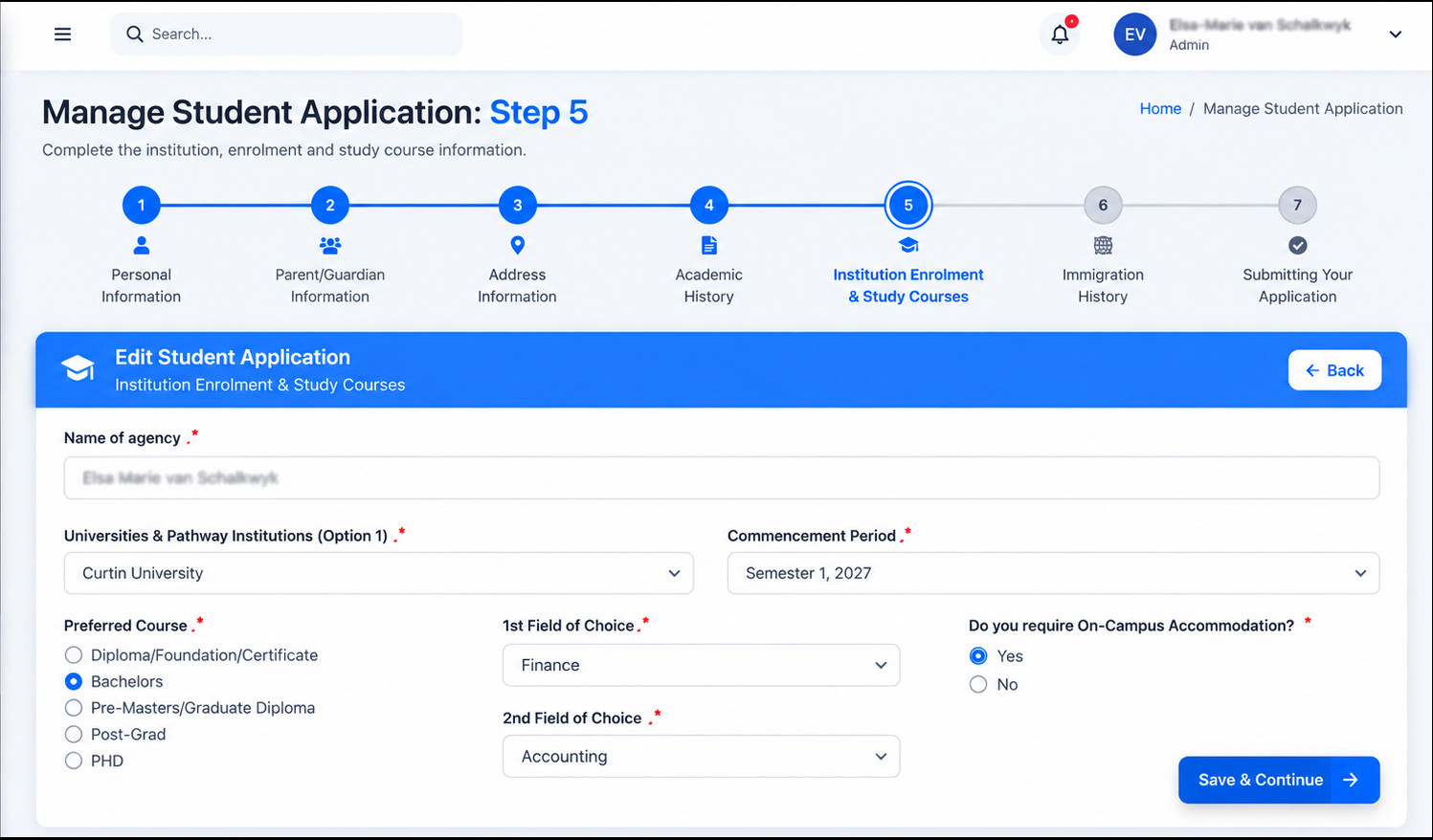Click the Name of agency input field

tap(722, 477)
